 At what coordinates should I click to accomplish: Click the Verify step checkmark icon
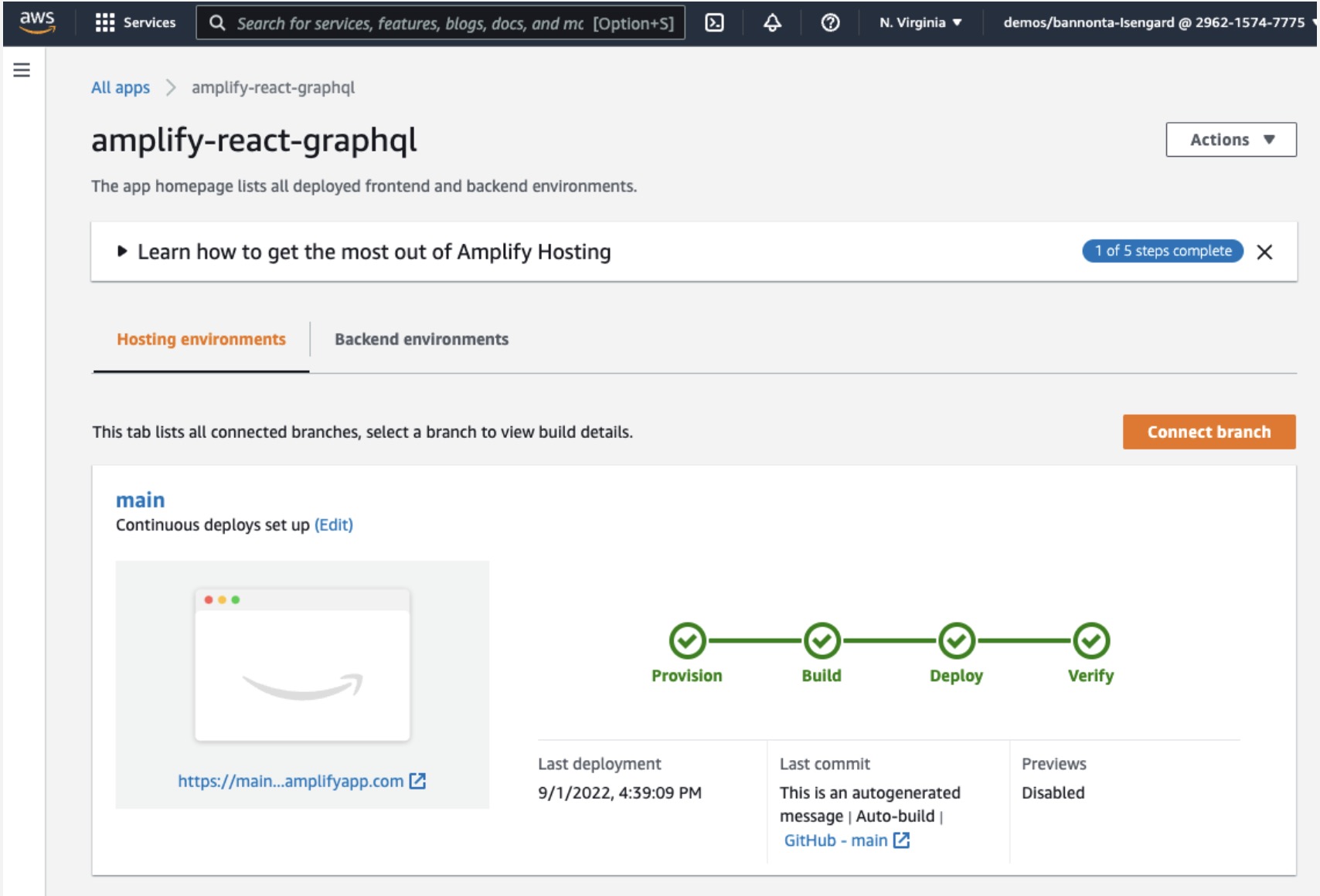click(x=1090, y=640)
